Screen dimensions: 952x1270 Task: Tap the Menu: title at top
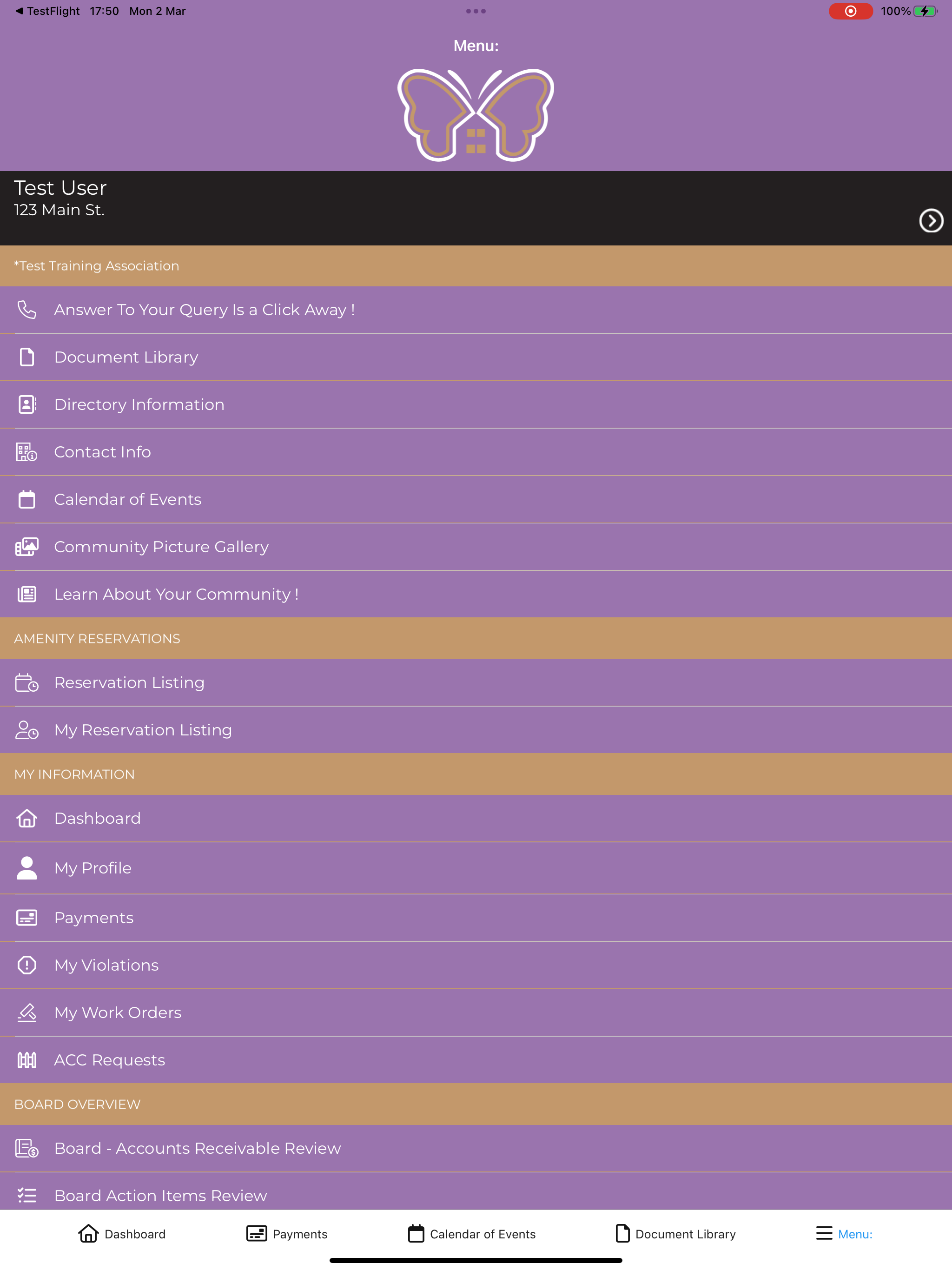pyautogui.click(x=476, y=46)
